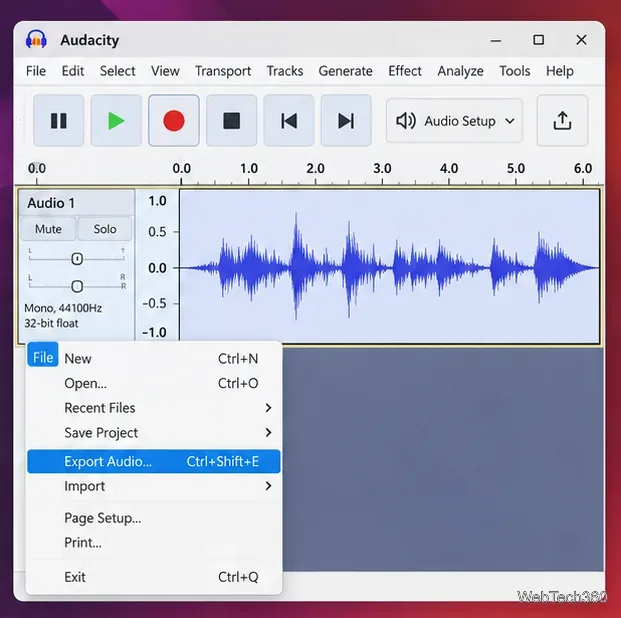
Task: Open the Tracks menu
Action: pyautogui.click(x=285, y=71)
